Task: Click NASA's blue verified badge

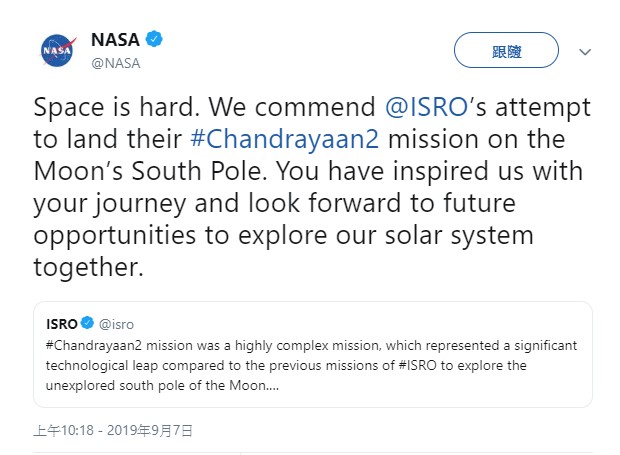Action: [155, 40]
